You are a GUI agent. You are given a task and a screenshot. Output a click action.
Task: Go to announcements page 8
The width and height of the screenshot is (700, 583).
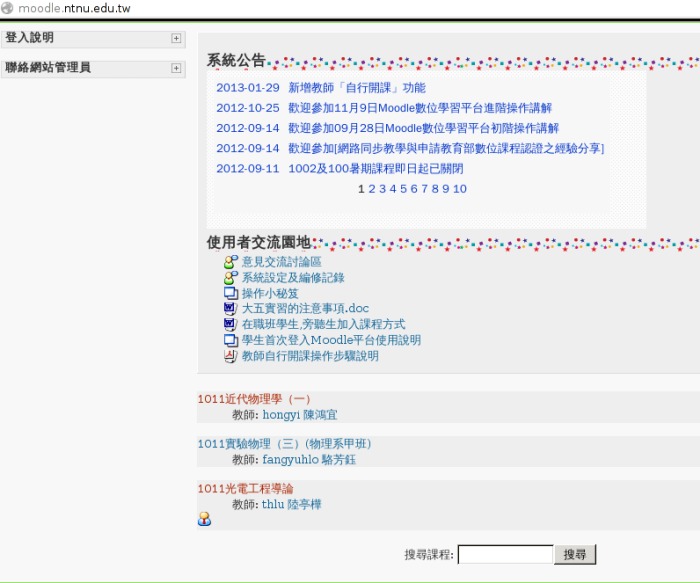coord(435,189)
